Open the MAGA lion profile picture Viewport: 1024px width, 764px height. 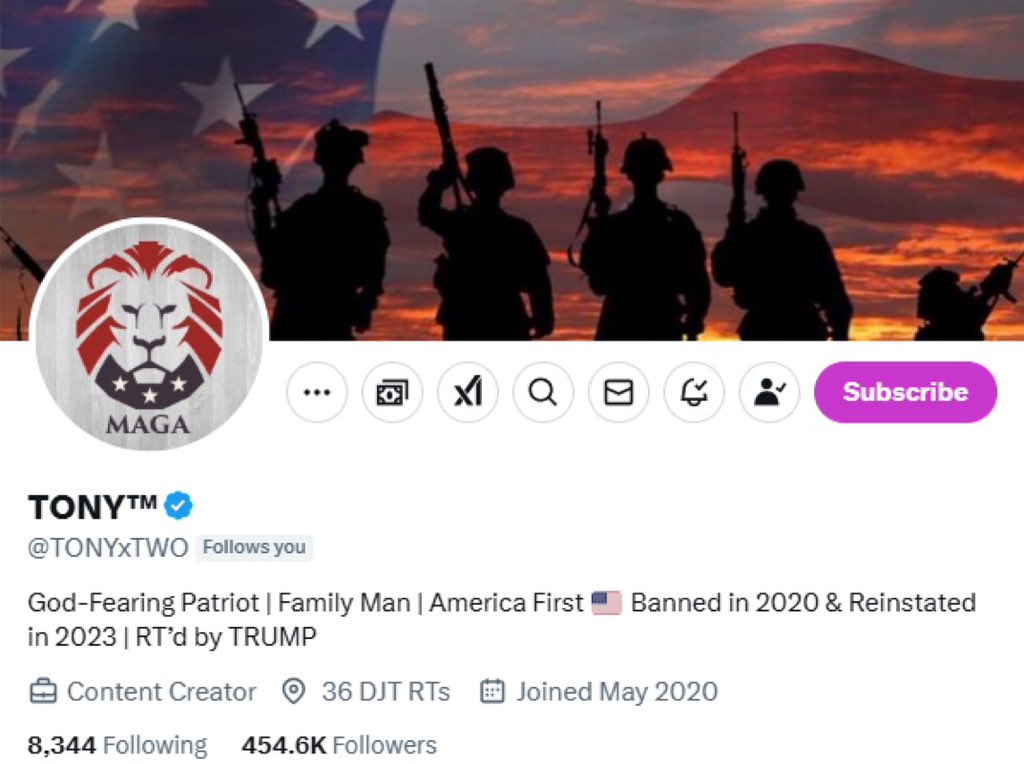(150, 334)
